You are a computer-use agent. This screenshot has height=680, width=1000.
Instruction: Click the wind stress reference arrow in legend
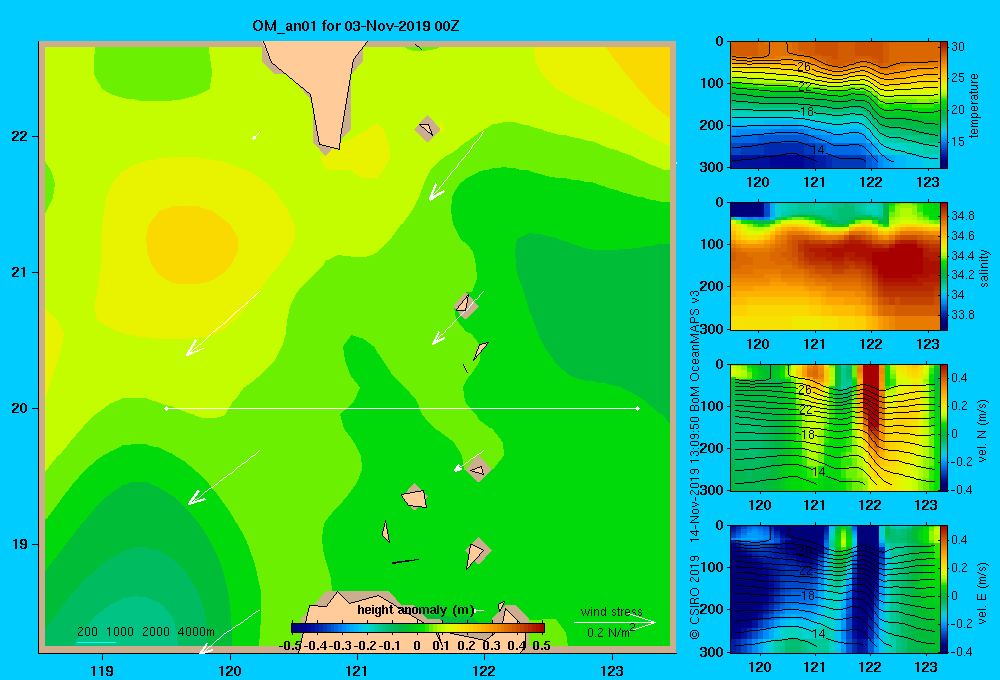pos(615,623)
